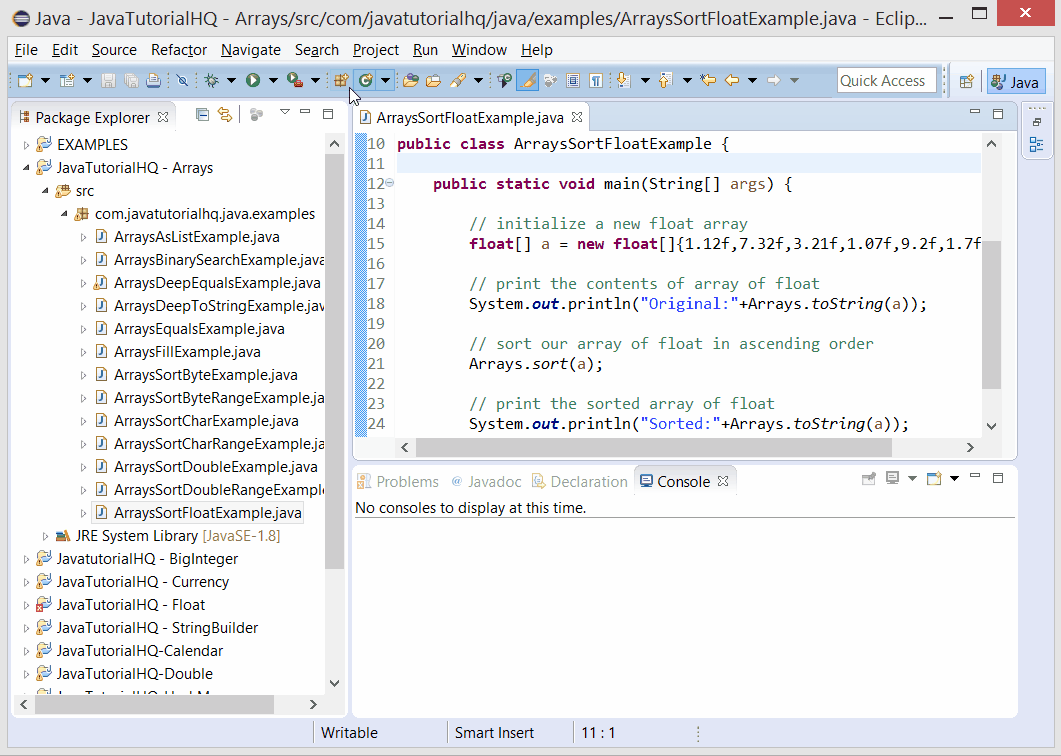Expand the JavaTutorialHQ - Currency project
Image resolution: width=1061 pixels, height=756 pixels.
point(26,582)
